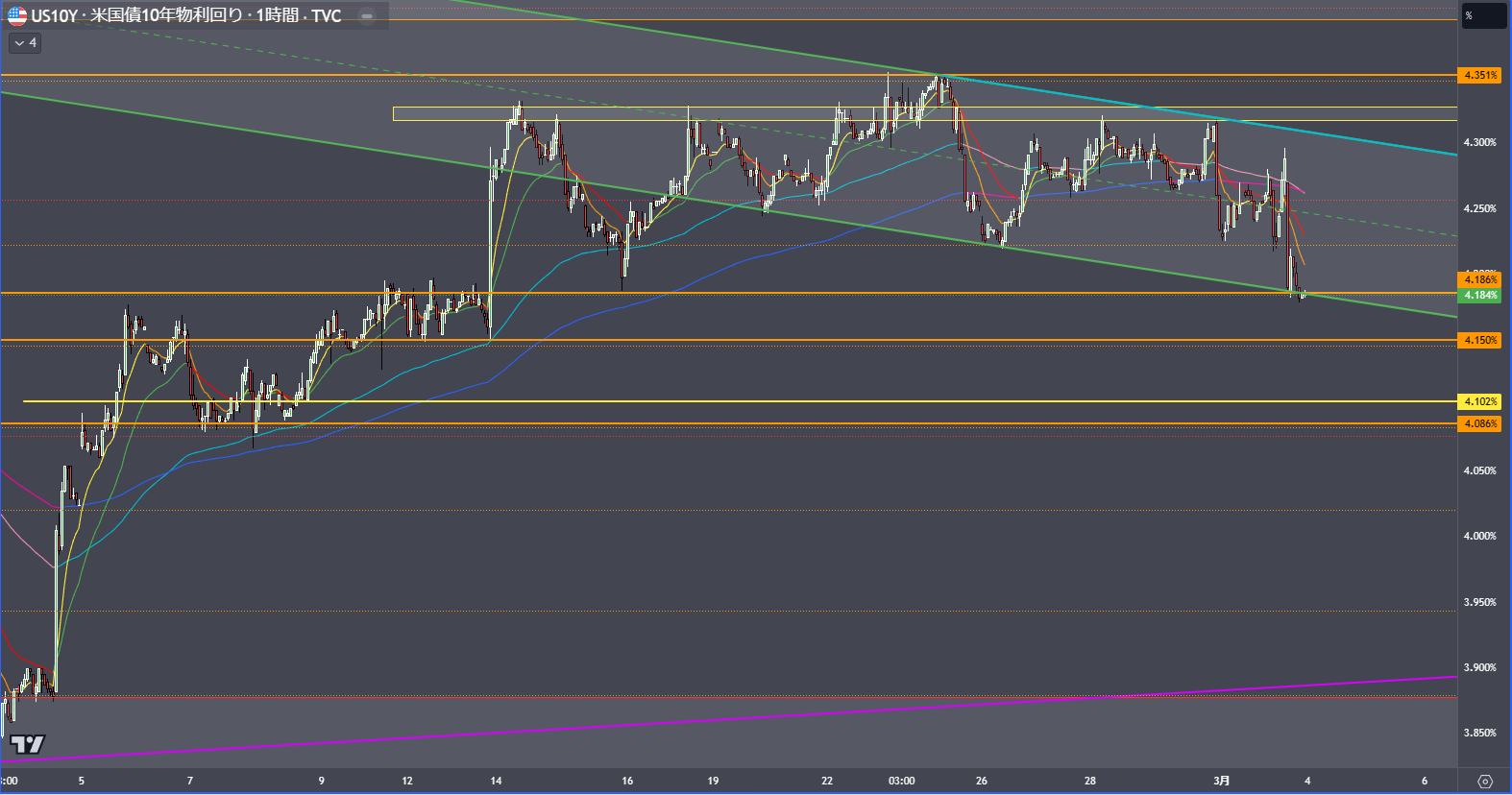1512x795 pixels.
Task: Collapse the indicator legend showing 4
Action: 25,43
